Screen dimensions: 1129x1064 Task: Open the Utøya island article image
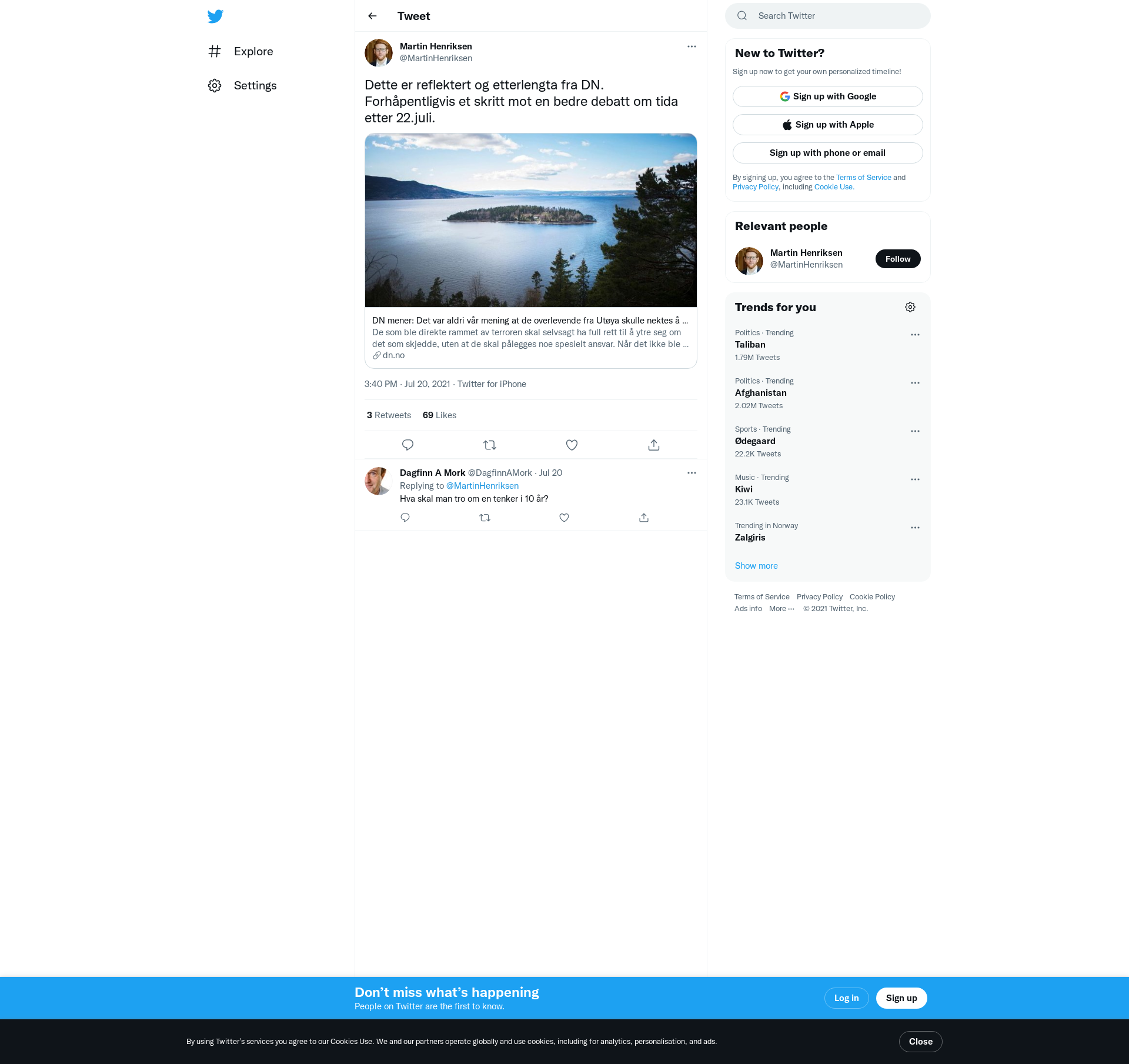click(530, 220)
